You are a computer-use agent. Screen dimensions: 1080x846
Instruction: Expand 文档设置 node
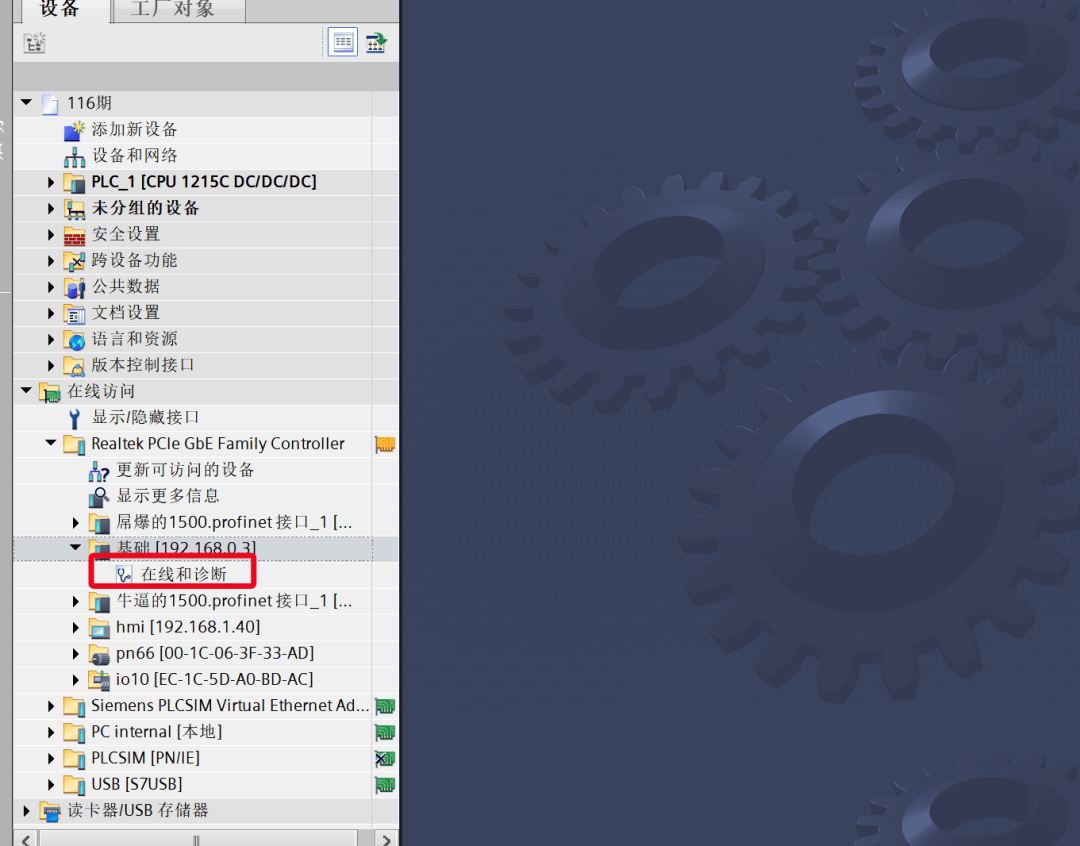click(x=51, y=313)
